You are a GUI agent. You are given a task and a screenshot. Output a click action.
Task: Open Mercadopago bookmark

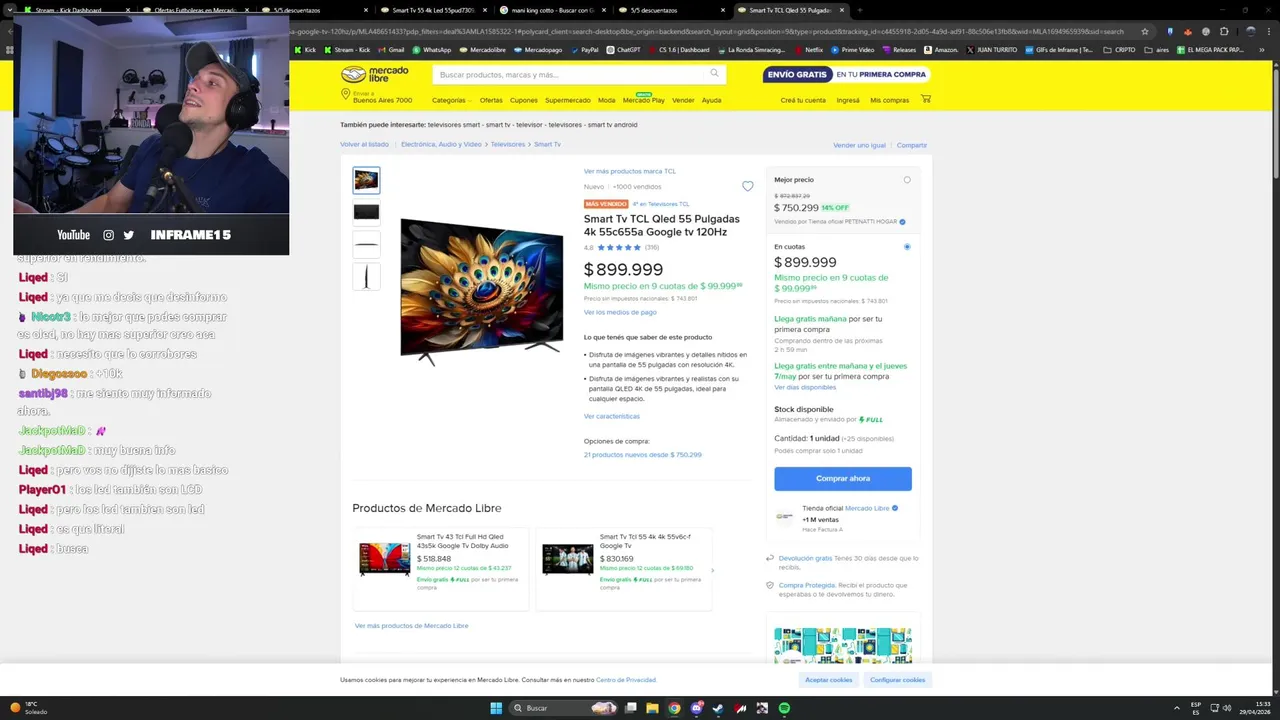(x=537, y=49)
